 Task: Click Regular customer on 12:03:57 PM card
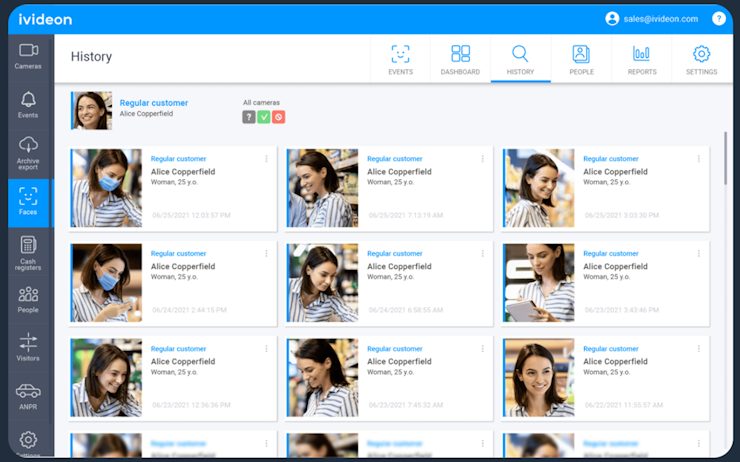click(x=178, y=159)
